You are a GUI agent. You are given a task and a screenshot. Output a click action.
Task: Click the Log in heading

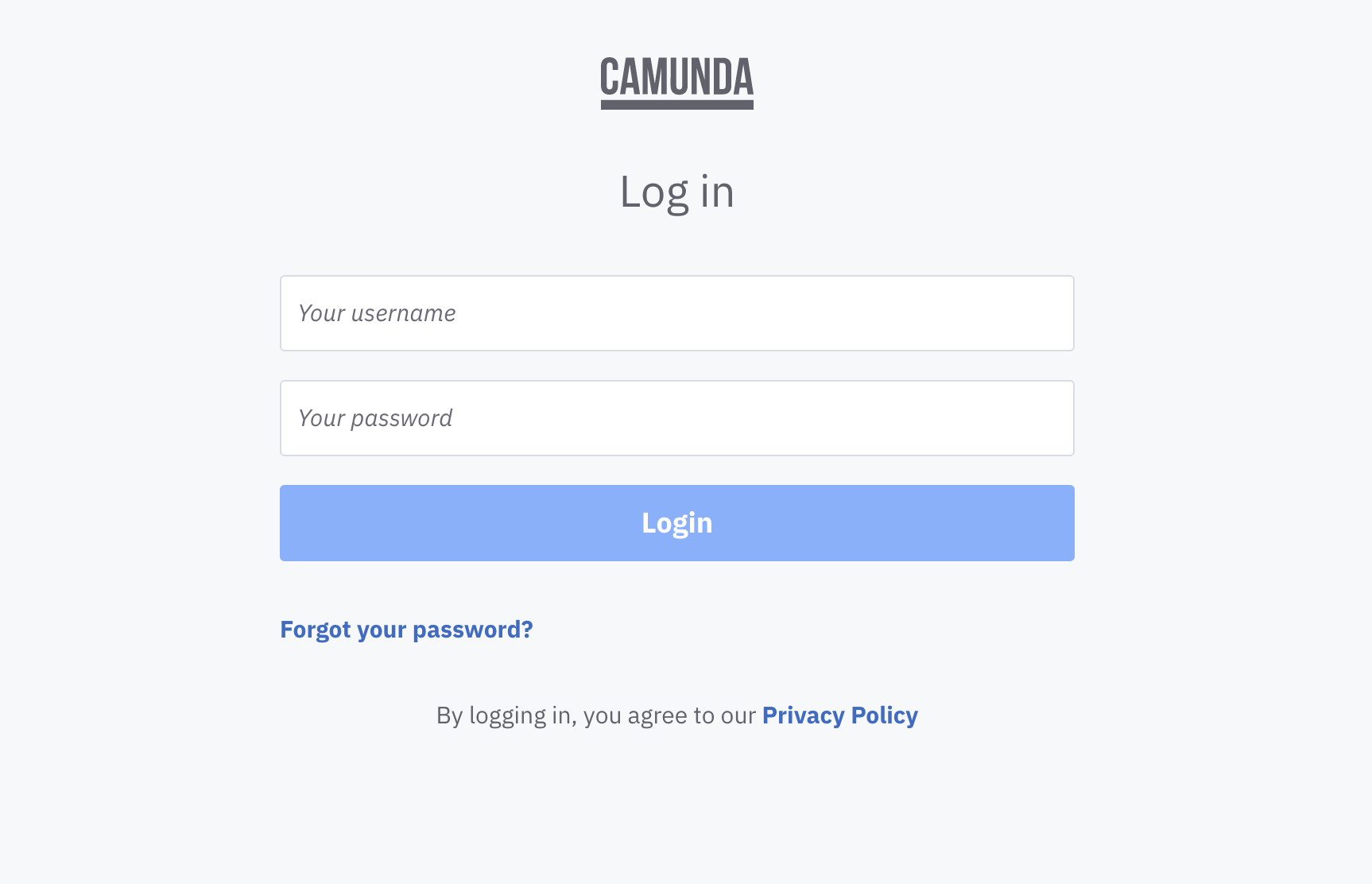676,192
